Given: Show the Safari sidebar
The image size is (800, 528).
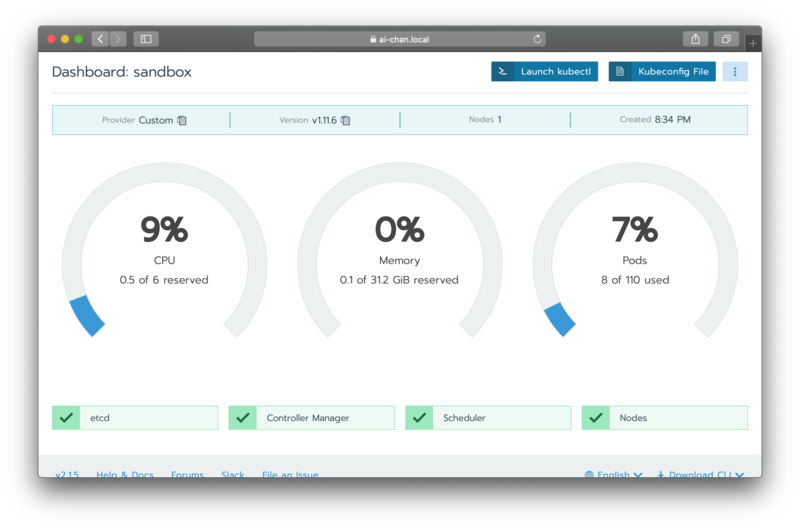Looking at the screenshot, I should [x=146, y=39].
